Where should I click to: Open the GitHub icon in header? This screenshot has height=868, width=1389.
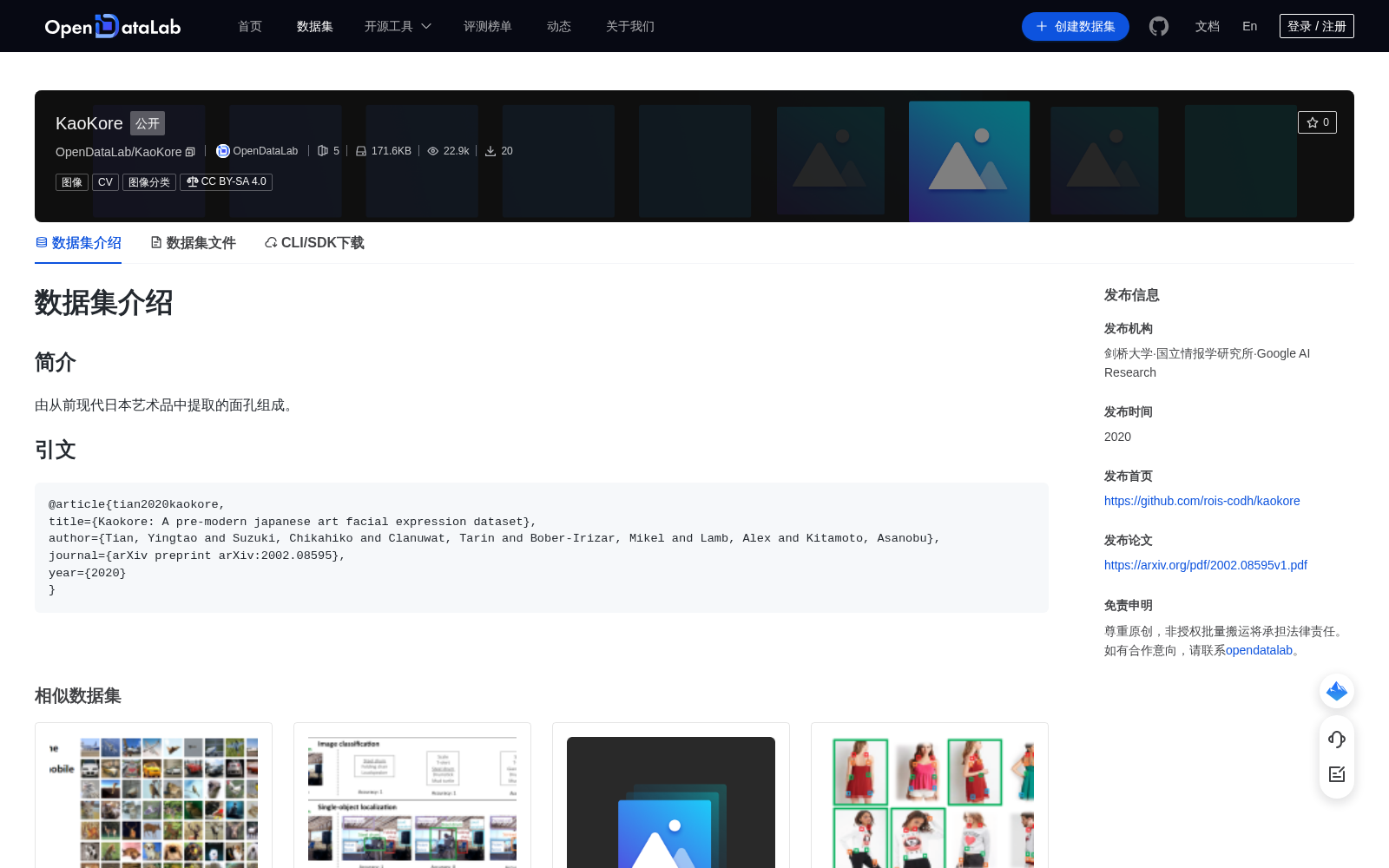[1159, 26]
